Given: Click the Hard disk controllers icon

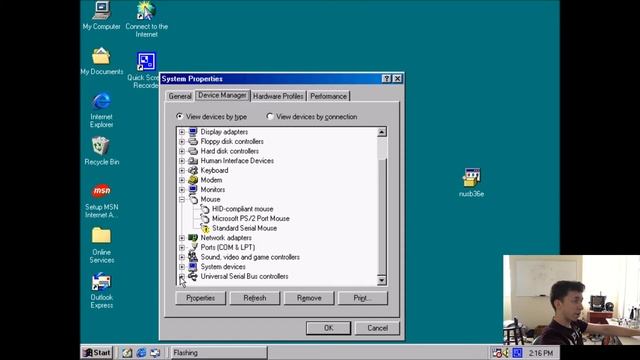Looking at the screenshot, I should [193, 151].
